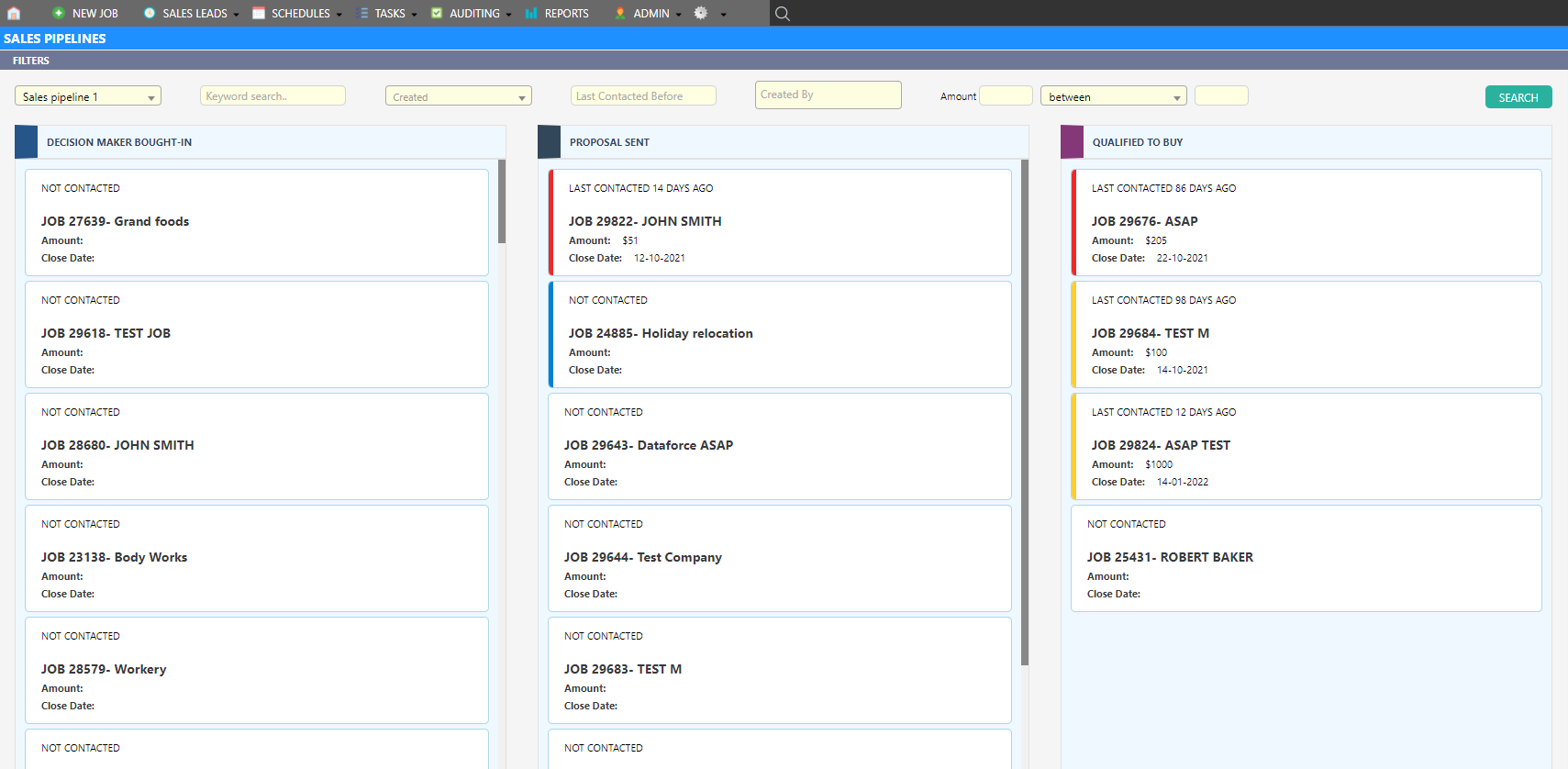Click the Created By input field
This screenshot has height=769, width=1568.
828,95
